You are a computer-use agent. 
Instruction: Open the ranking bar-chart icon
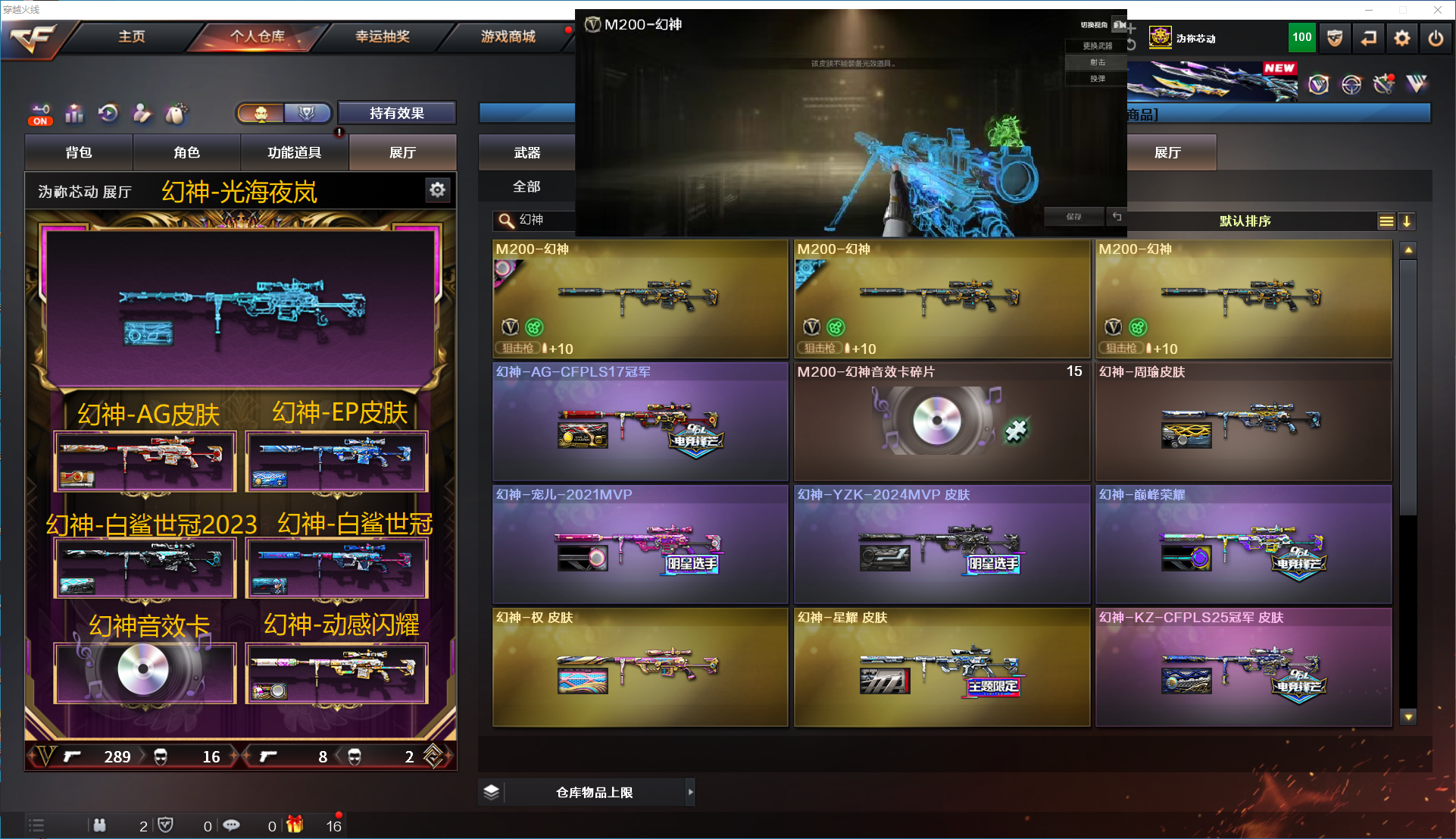(74, 114)
